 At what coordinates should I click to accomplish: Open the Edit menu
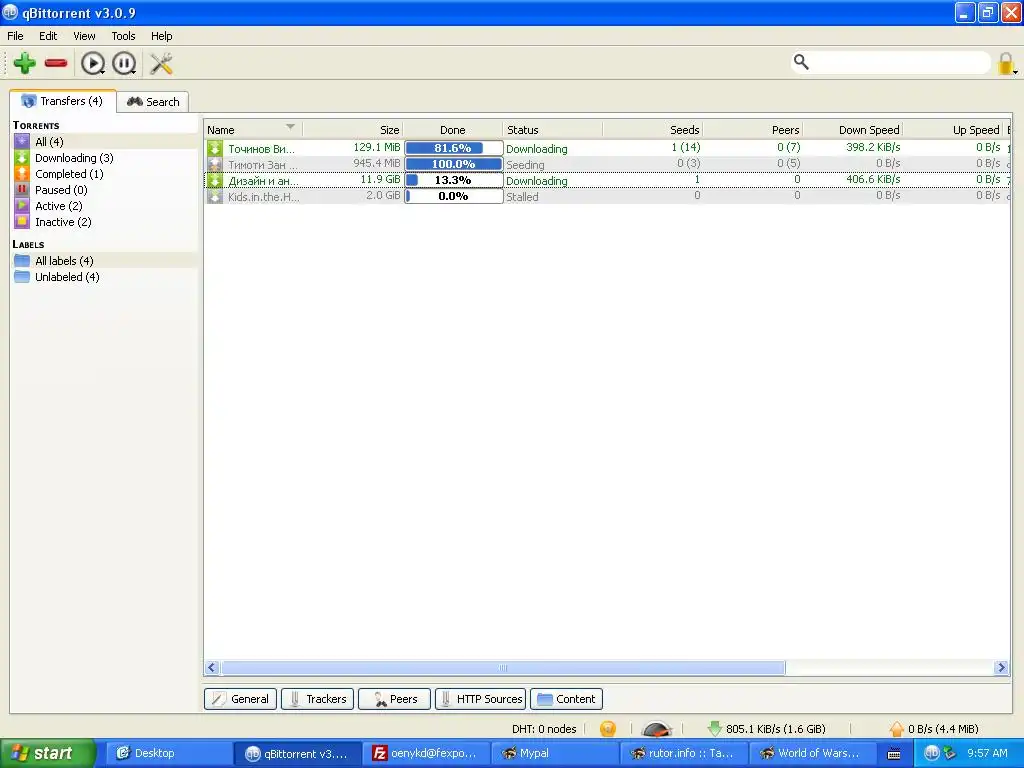tap(48, 36)
